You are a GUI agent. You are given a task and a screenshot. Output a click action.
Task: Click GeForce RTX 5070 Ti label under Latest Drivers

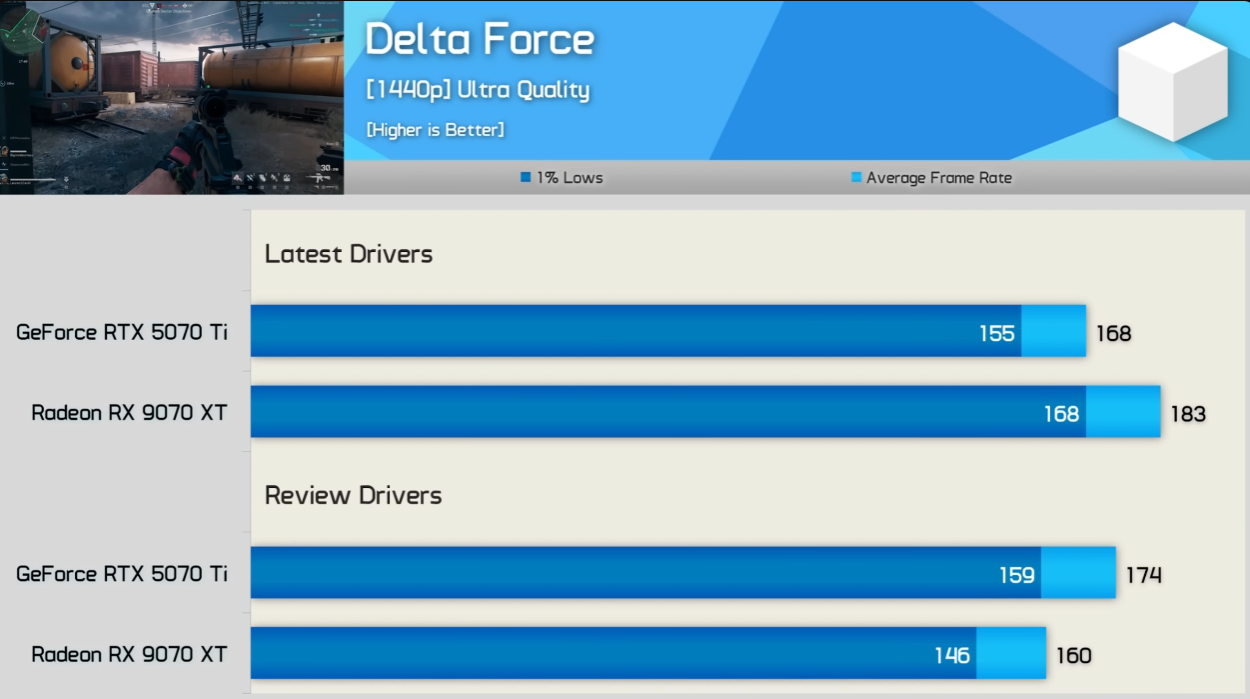pyautogui.click(x=122, y=332)
